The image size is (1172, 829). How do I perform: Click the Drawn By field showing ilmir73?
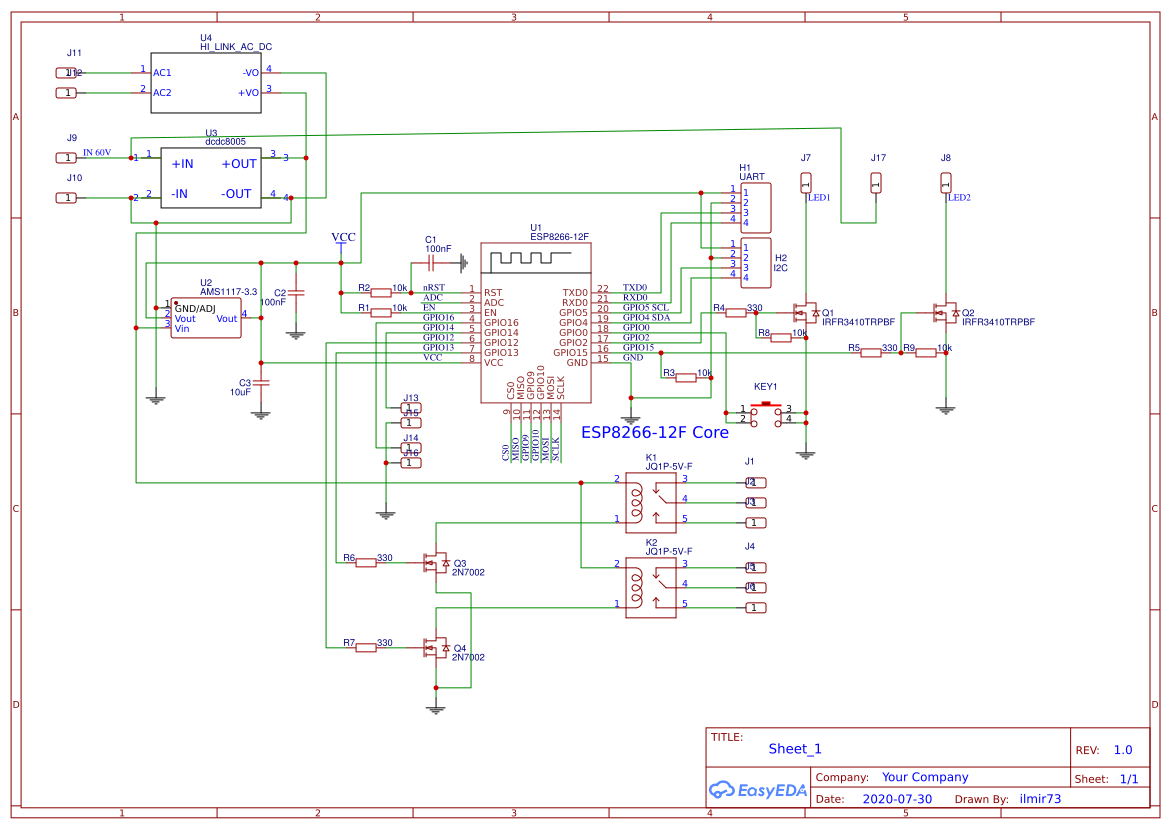[1040, 799]
